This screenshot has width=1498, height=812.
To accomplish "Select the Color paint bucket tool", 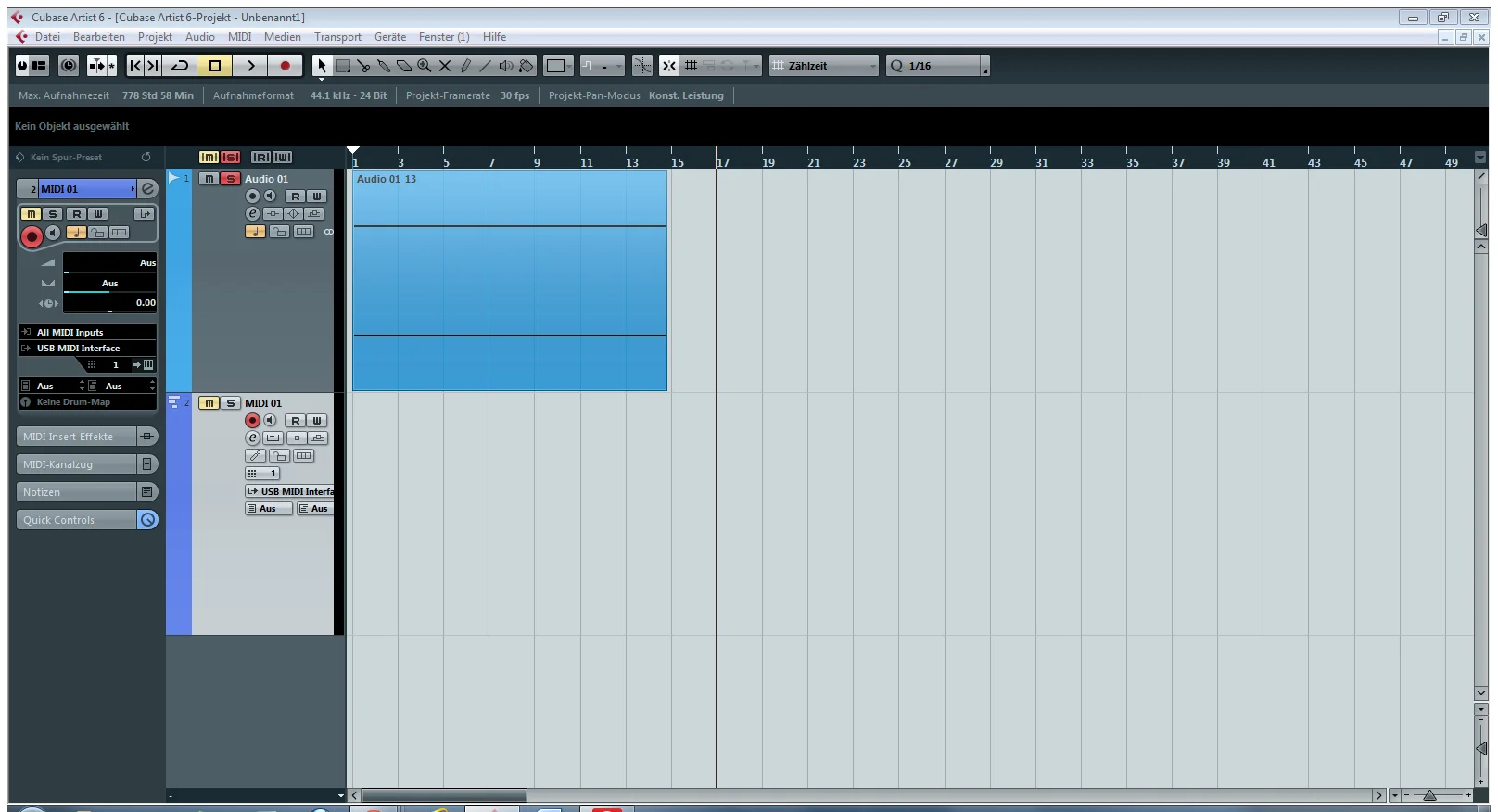I will (x=527, y=66).
